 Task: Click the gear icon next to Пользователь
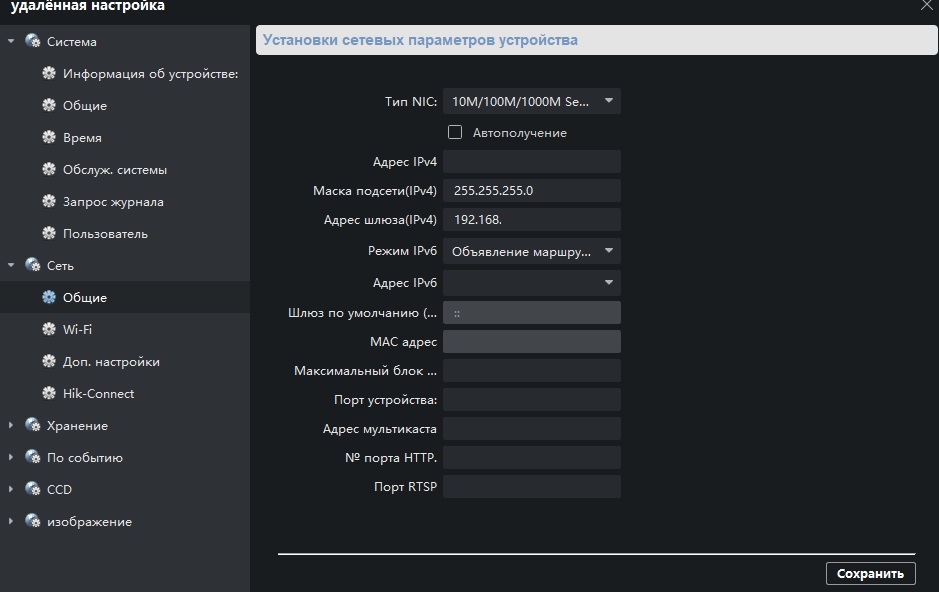48,234
